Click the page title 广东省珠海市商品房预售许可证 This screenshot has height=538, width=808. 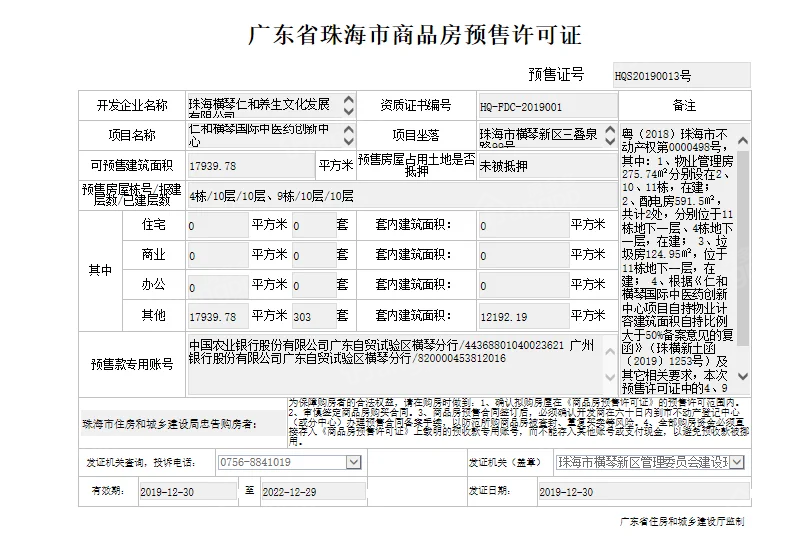[x=415, y=35]
